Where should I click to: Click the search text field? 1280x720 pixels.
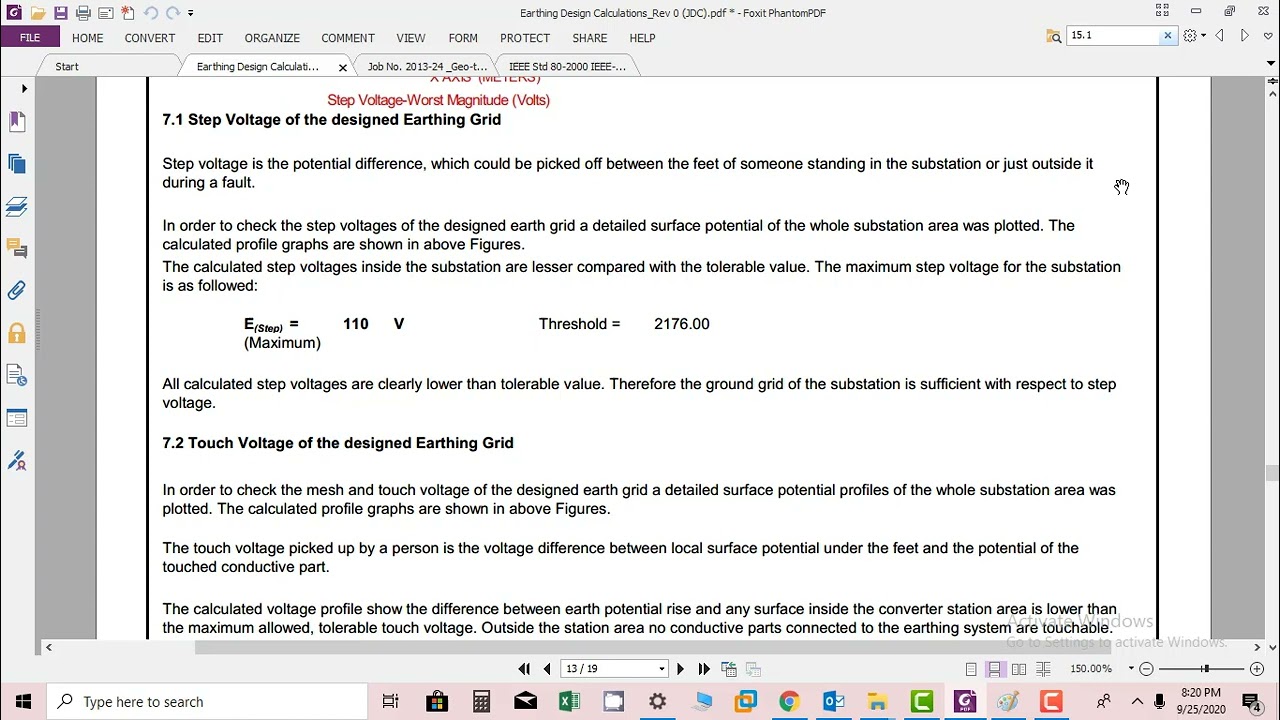(1112, 36)
